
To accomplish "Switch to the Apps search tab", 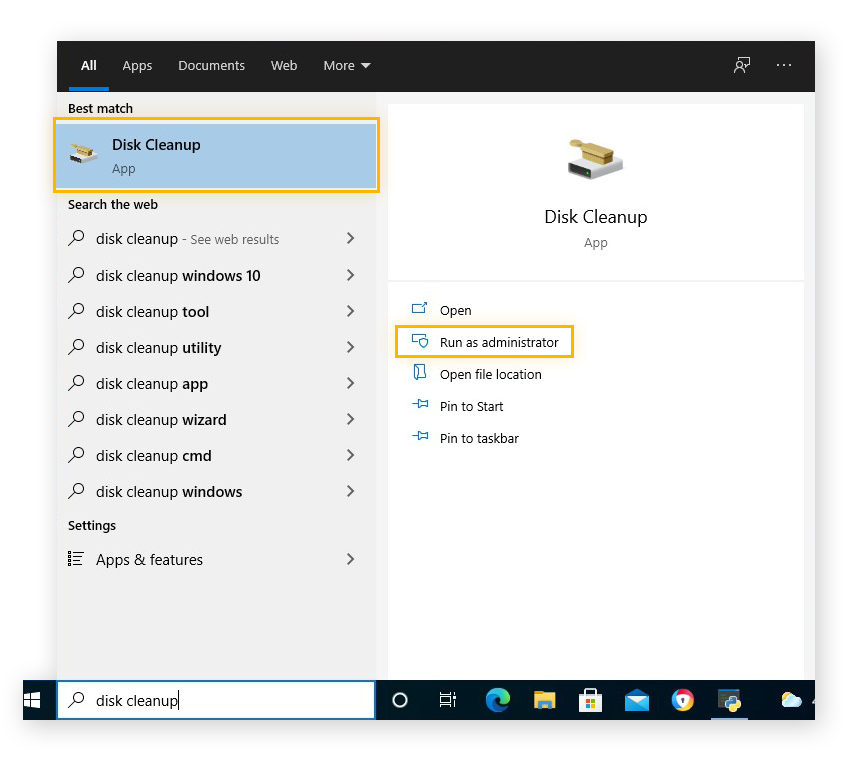I will point(137,66).
